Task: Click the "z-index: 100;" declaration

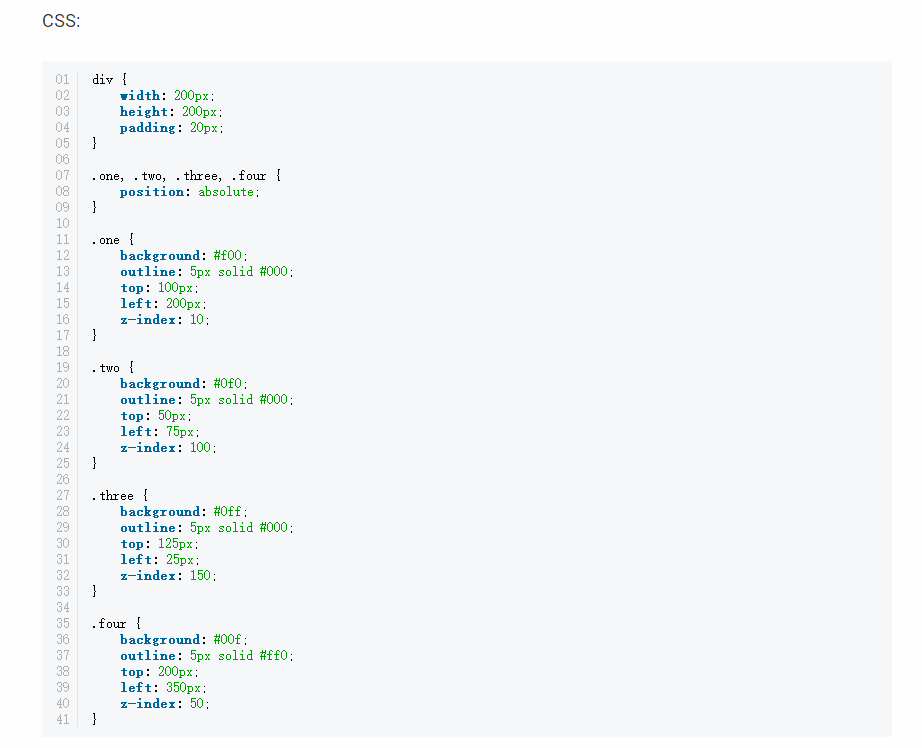Action: tap(168, 448)
